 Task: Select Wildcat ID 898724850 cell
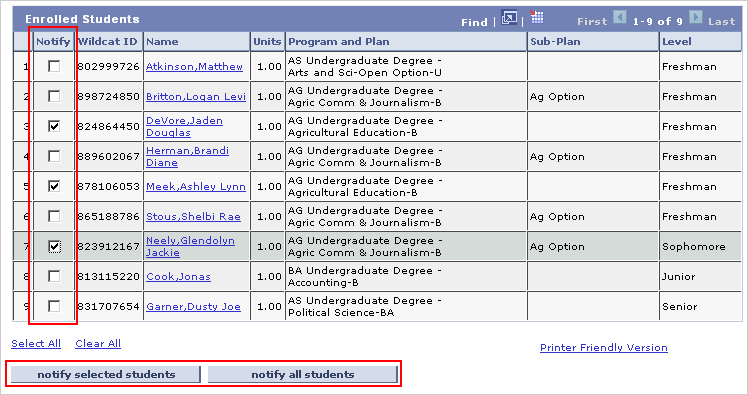(108, 96)
